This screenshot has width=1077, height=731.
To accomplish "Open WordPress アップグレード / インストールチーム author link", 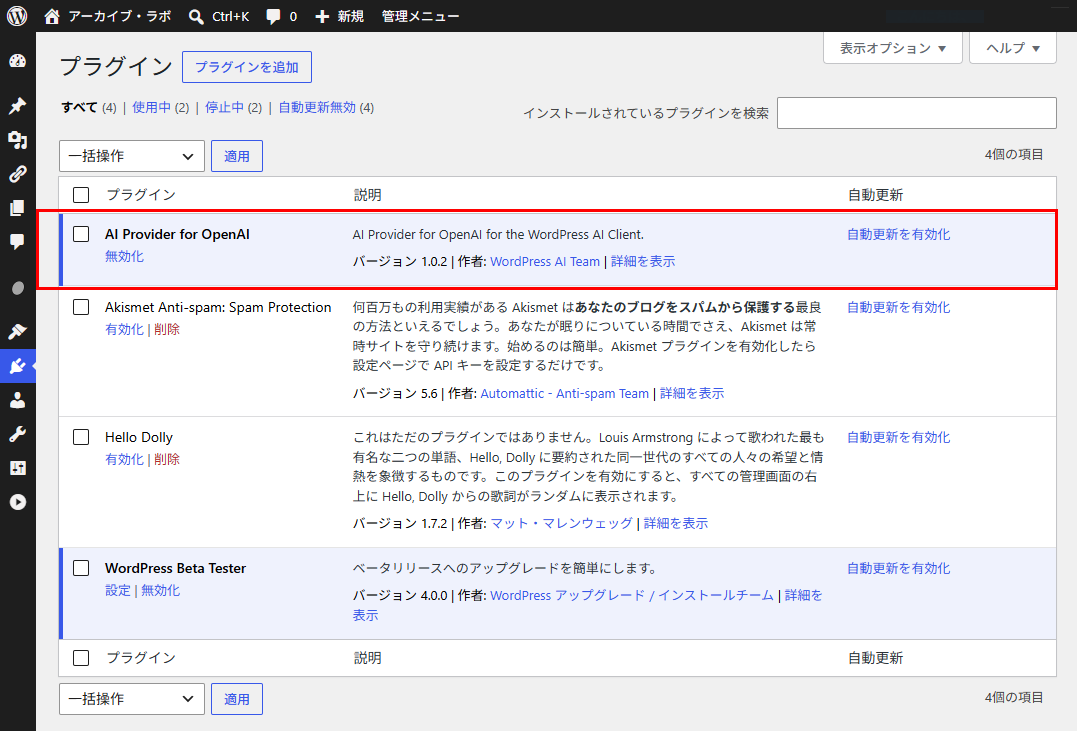I will [632, 596].
